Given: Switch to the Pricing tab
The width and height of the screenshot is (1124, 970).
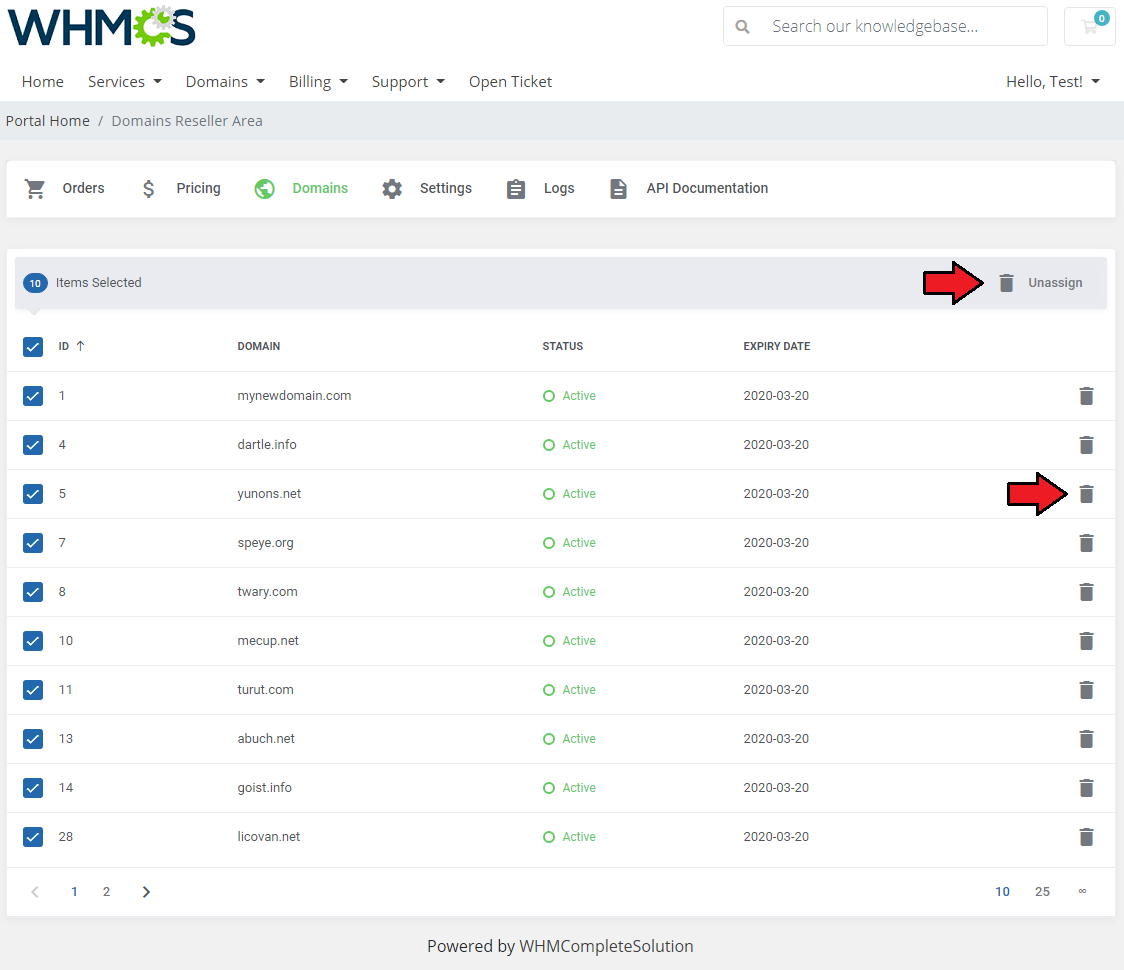Looking at the screenshot, I should tap(181, 189).
